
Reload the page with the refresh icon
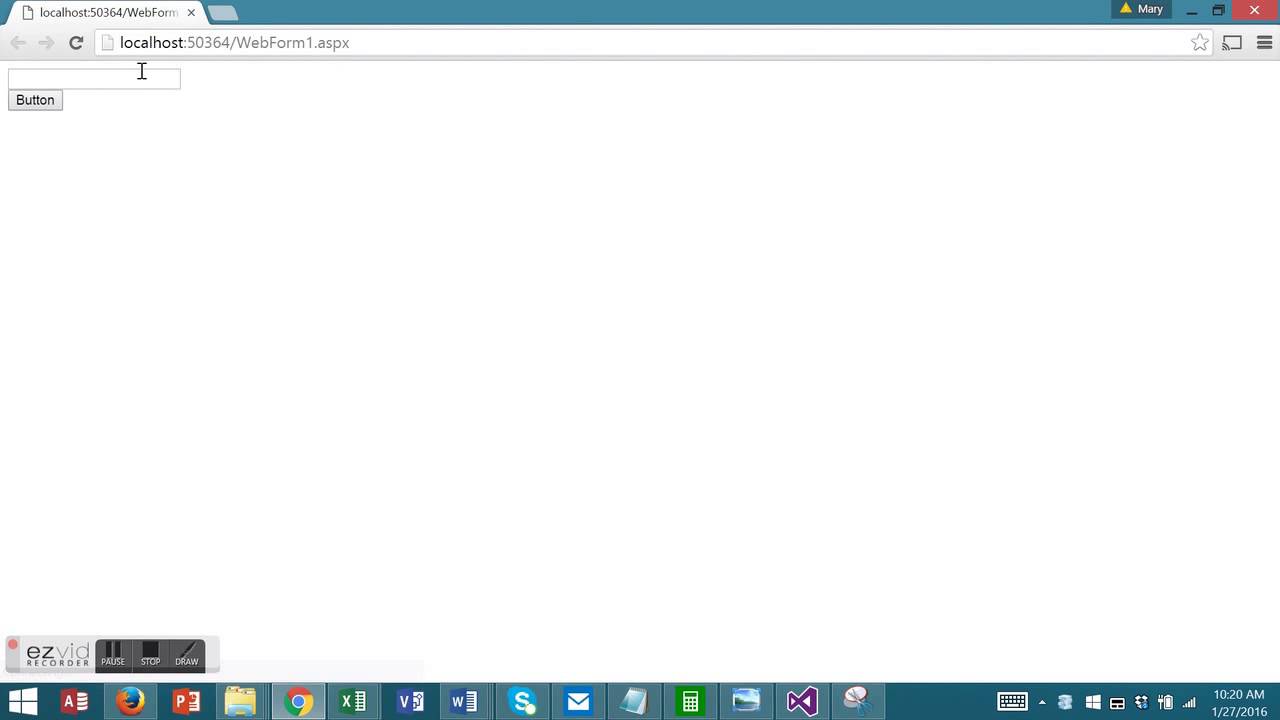click(x=76, y=43)
